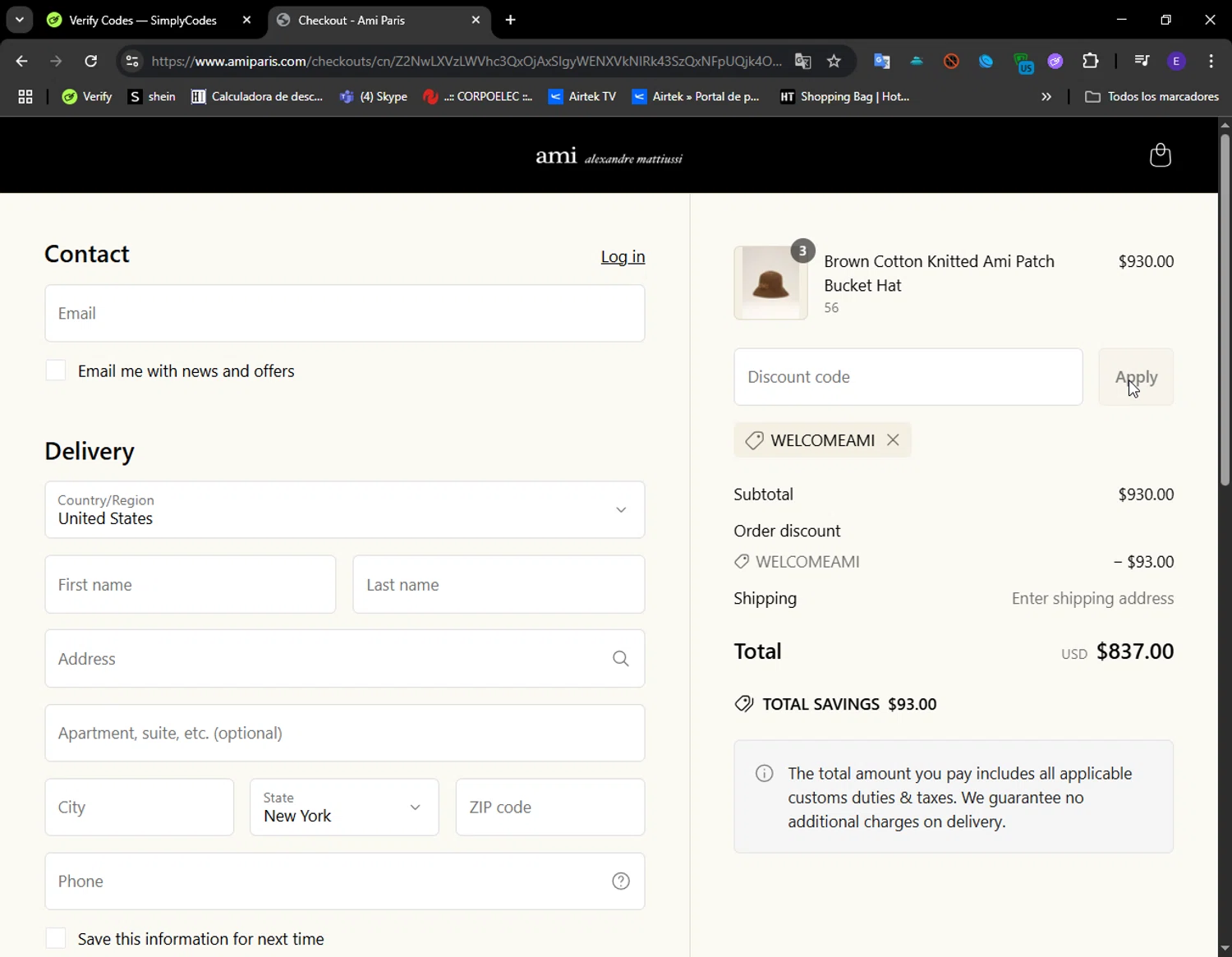Focus the City field
Image resolution: width=1232 pixels, height=957 pixels.
140,807
